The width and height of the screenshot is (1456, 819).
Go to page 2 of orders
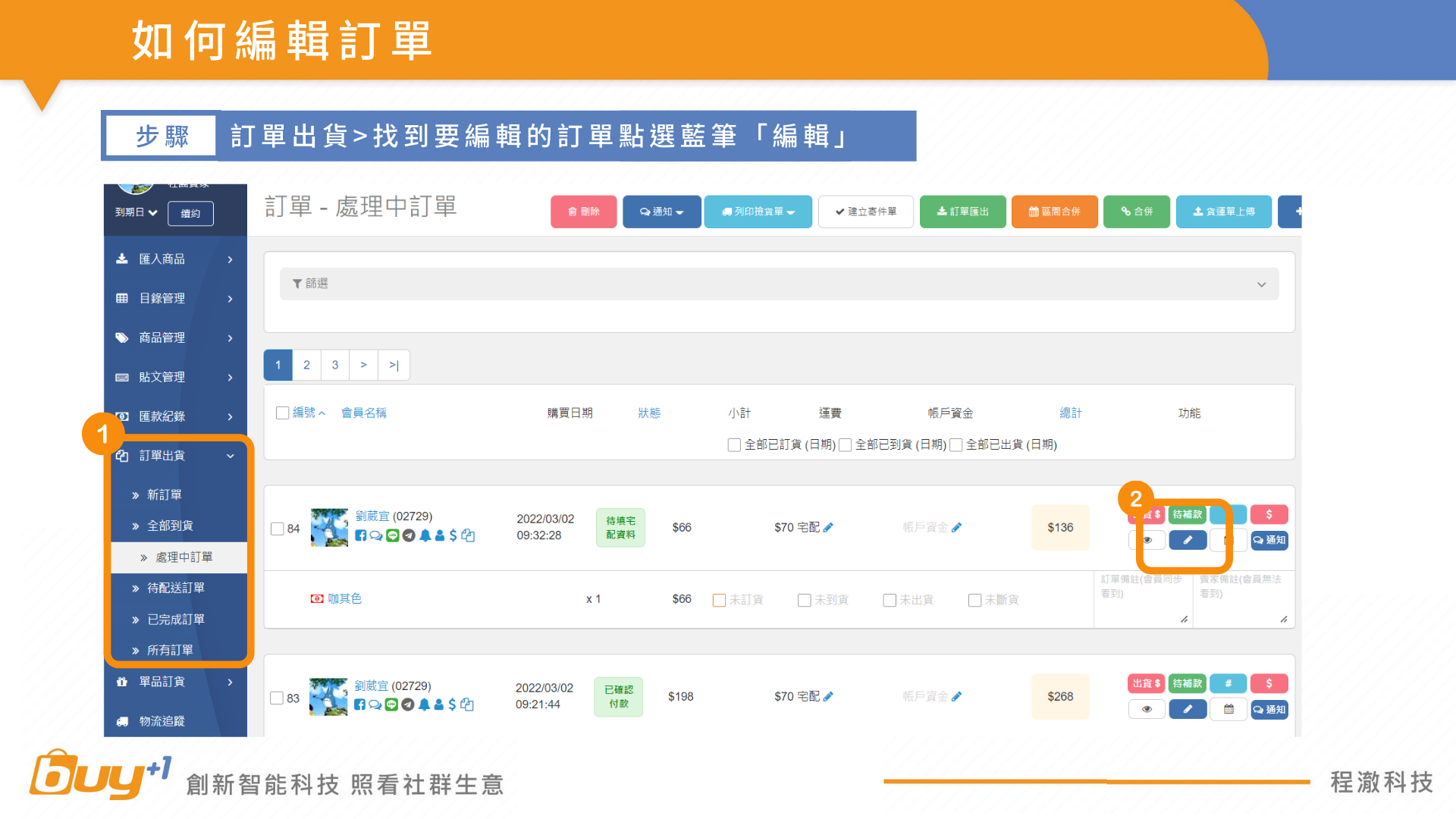[306, 365]
